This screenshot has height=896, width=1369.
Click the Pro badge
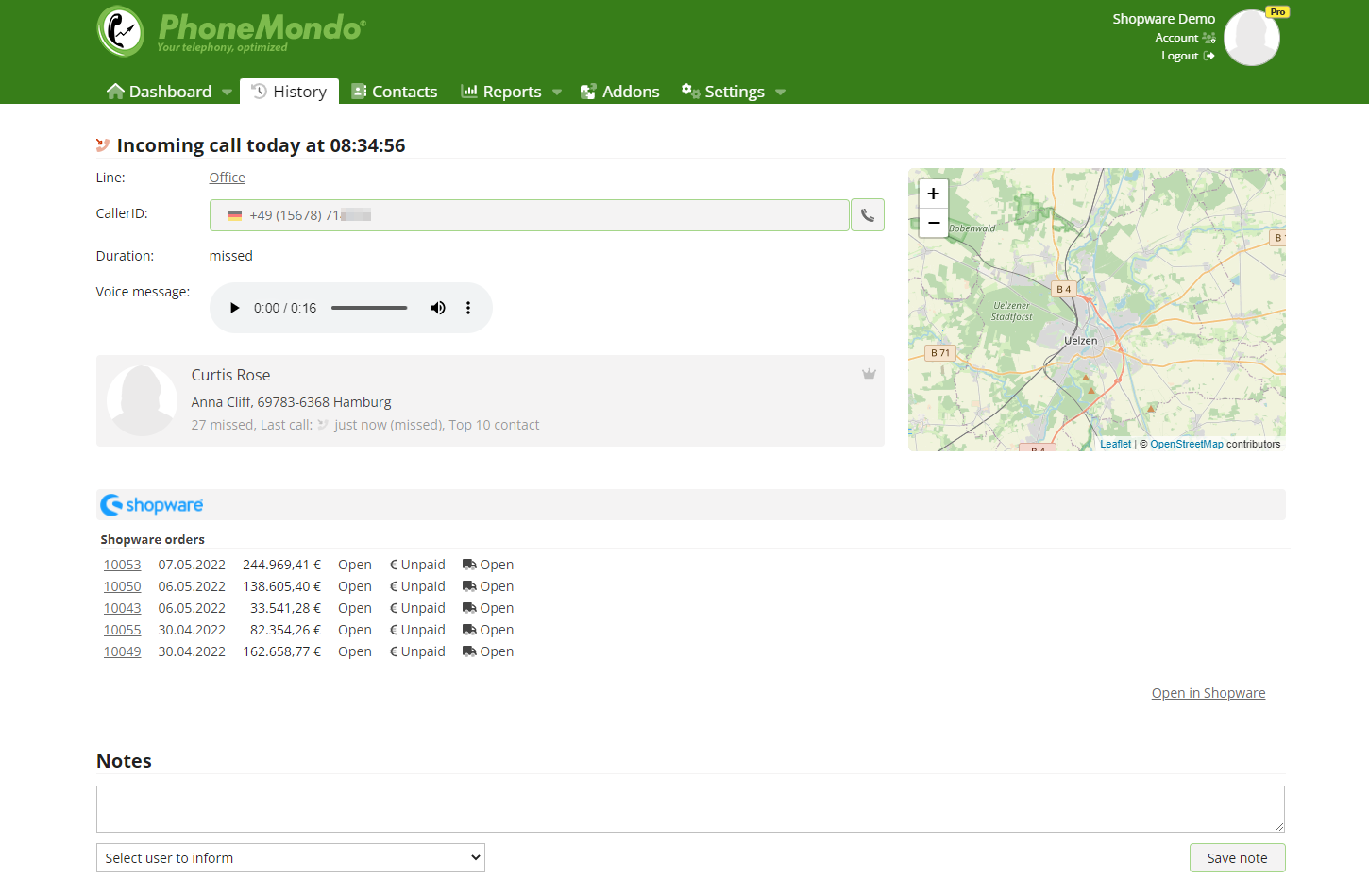tap(1277, 12)
